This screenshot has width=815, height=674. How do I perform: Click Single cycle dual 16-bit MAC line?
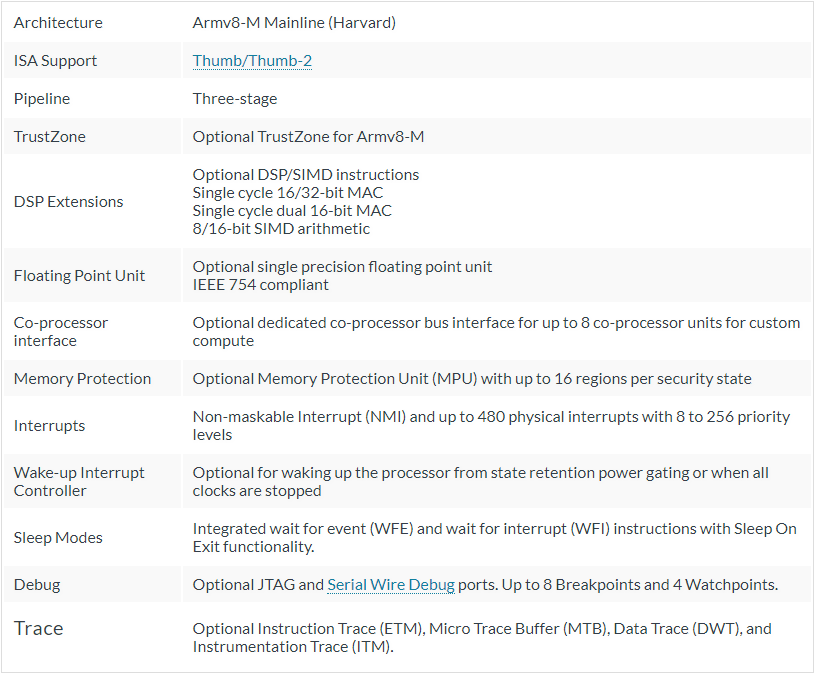(x=292, y=210)
